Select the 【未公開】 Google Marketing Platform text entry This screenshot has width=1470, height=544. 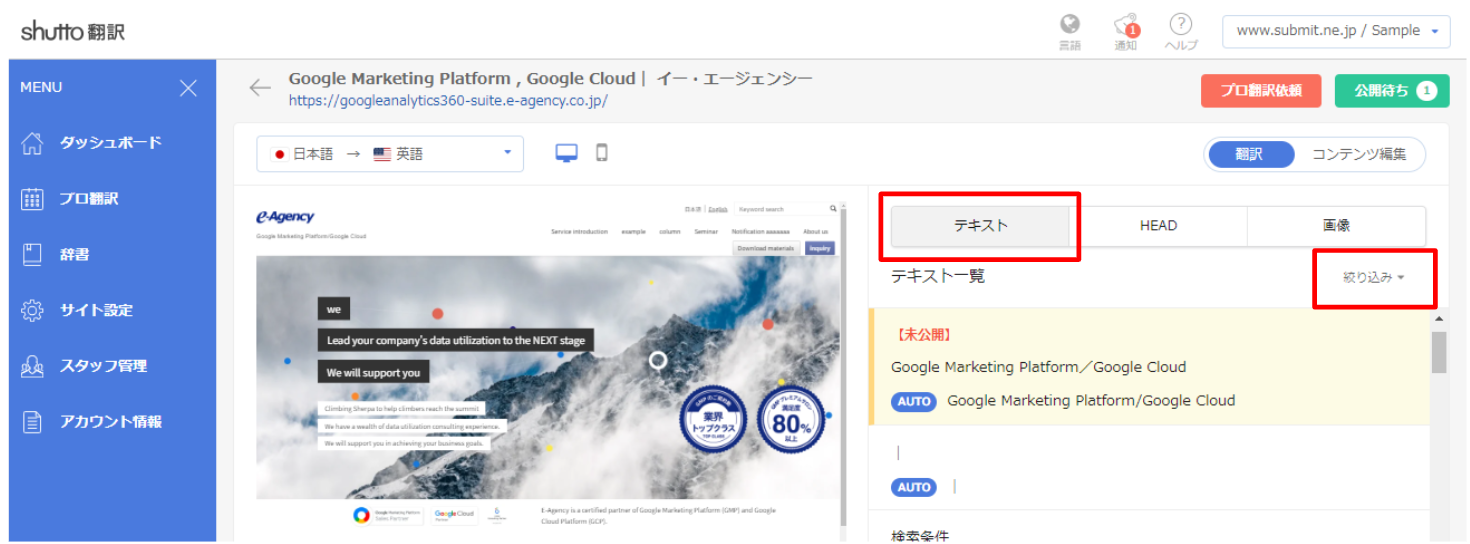pos(1149,367)
